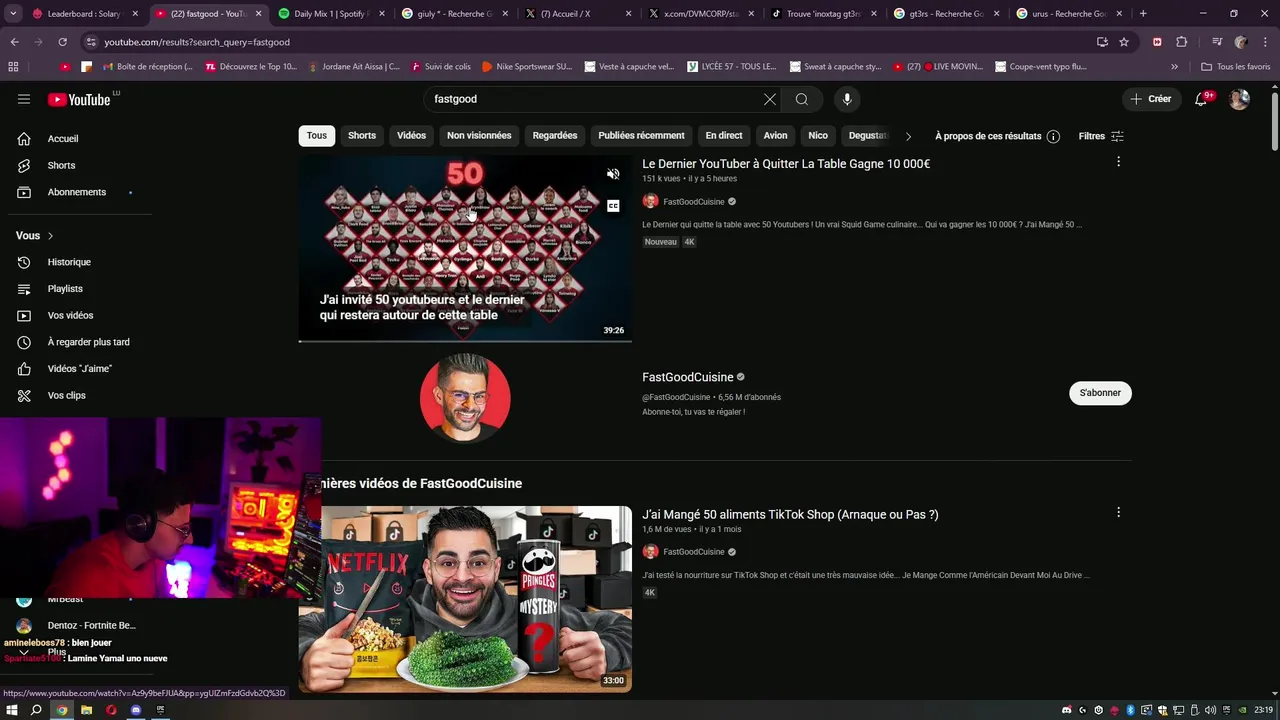Open video title J'ai Mangé 50 aliments TikTok Shop

click(x=790, y=514)
